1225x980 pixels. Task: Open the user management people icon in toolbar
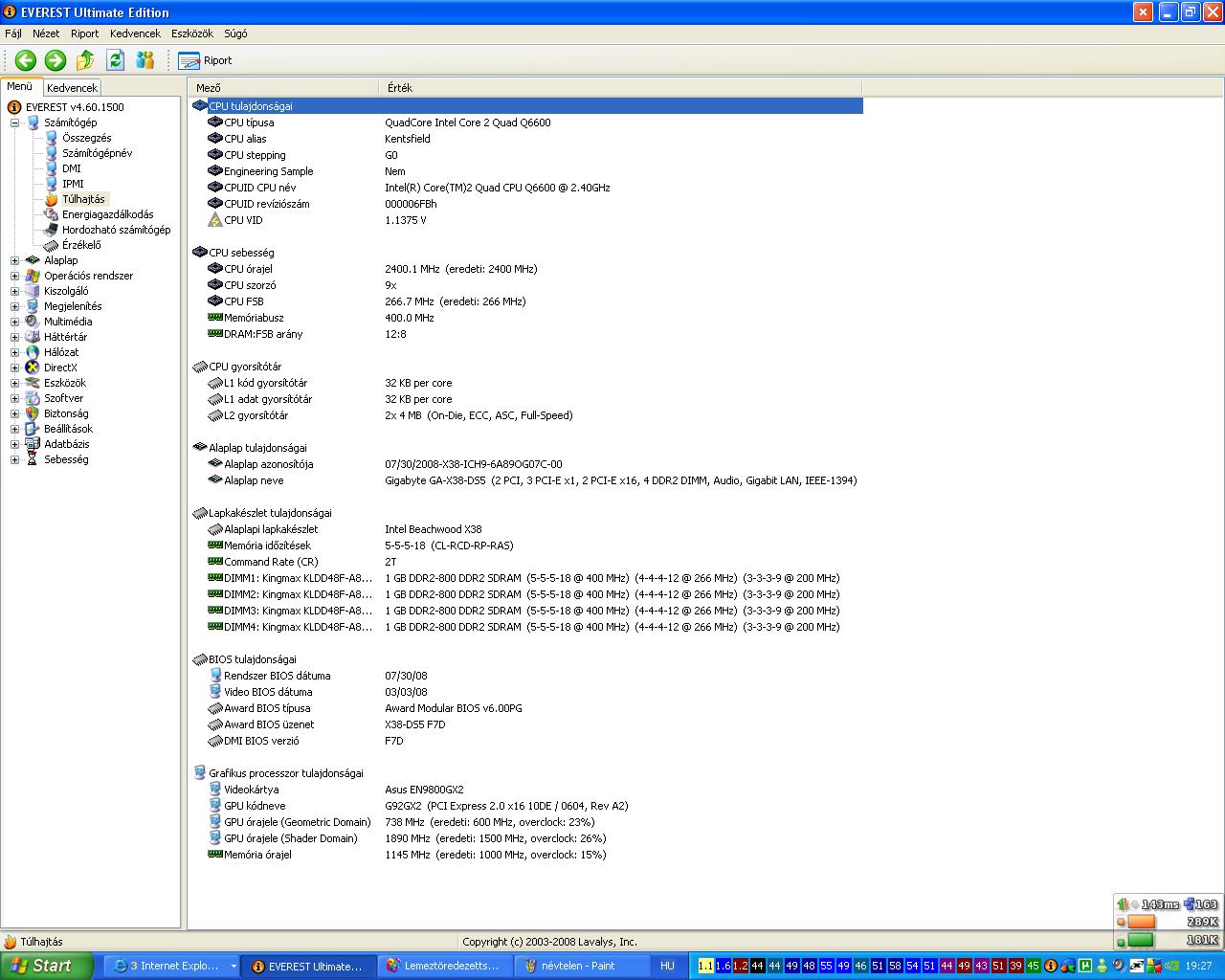point(145,60)
